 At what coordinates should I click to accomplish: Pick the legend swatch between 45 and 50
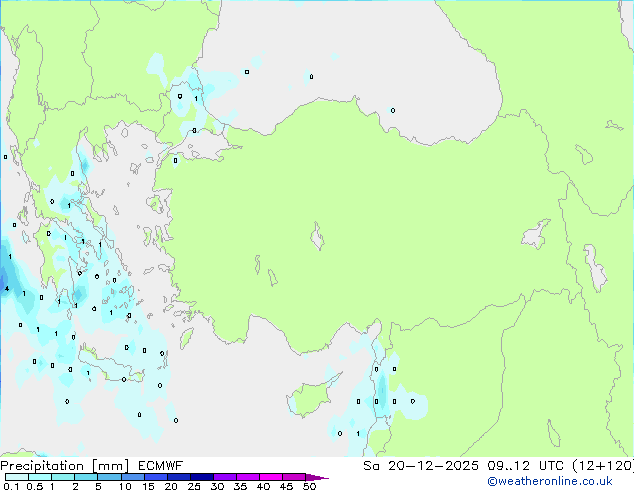295,477
